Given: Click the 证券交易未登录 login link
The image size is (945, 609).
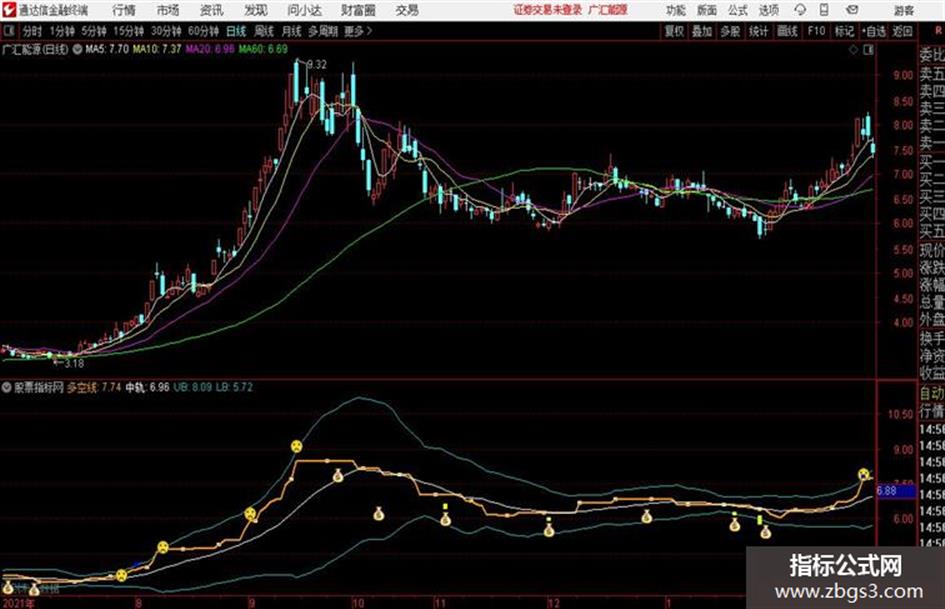Looking at the screenshot, I should tap(548, 10).
